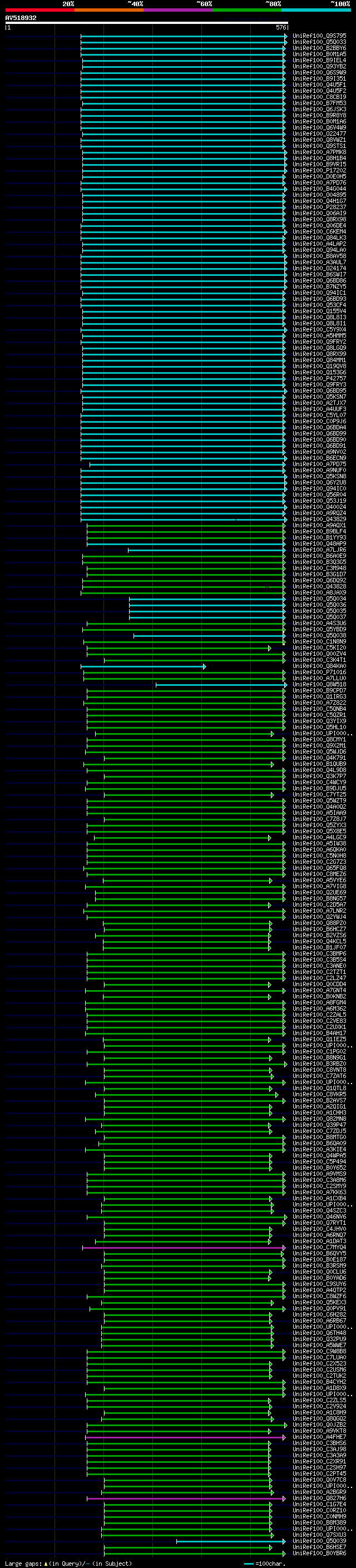356x1568 pixels.
Task: Select UniRef100_A4FHE7 label
Action: (x=319, y=1437)
